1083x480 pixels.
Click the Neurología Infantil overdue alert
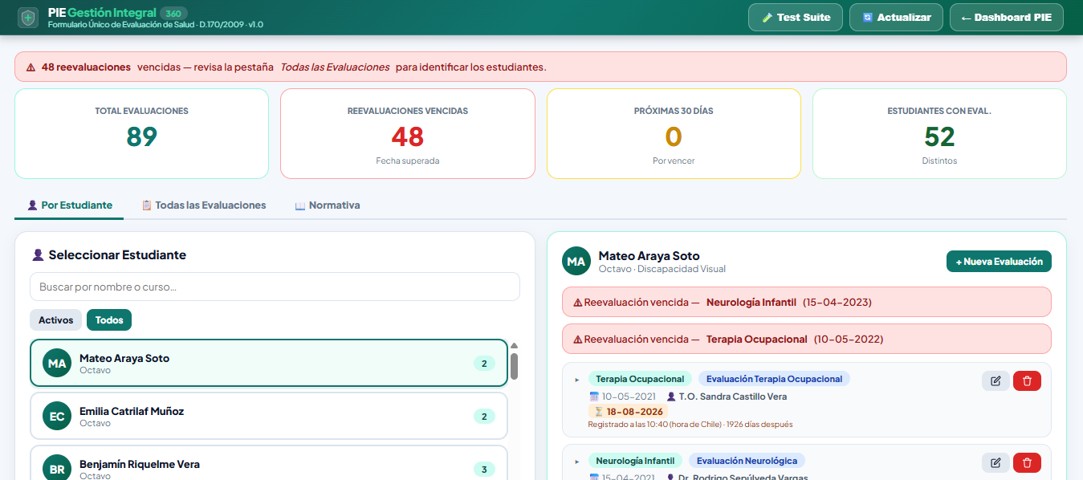tap(807, 302)
